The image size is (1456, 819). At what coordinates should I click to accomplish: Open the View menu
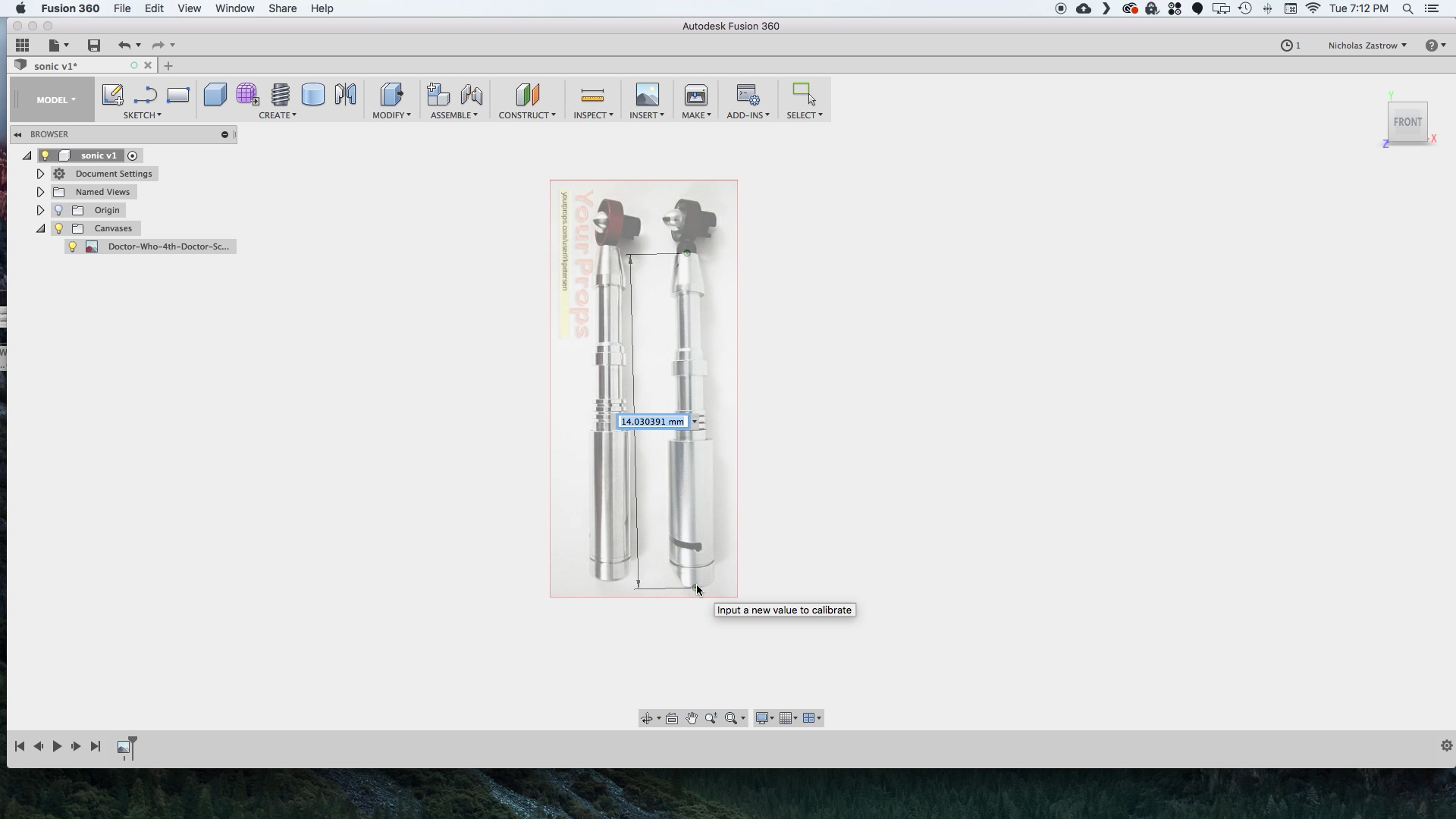pos(190,8)
